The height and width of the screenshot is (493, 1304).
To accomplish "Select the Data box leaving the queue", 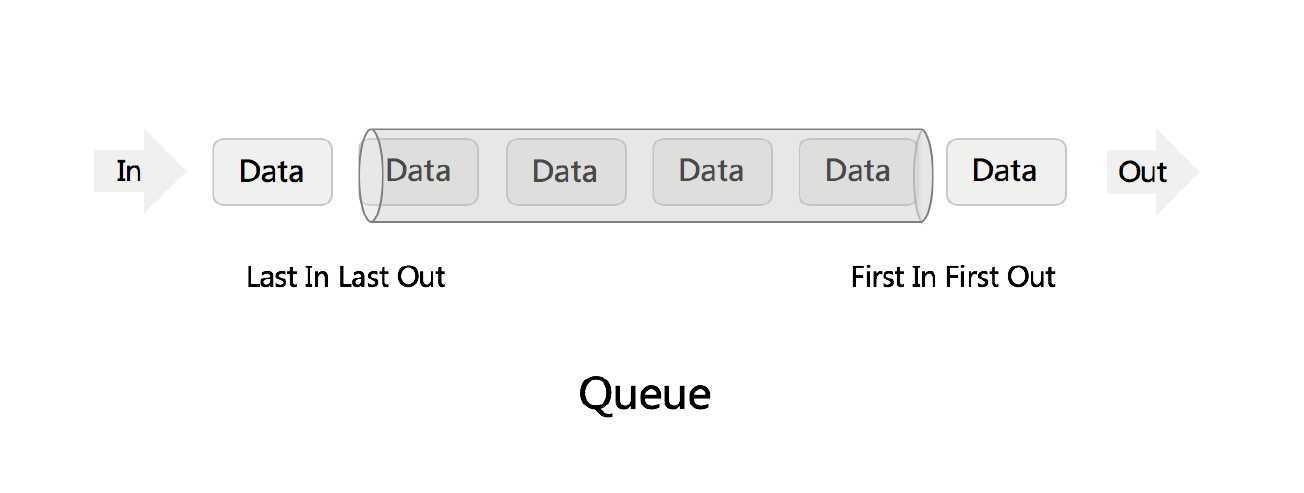I will (1006, 172).
